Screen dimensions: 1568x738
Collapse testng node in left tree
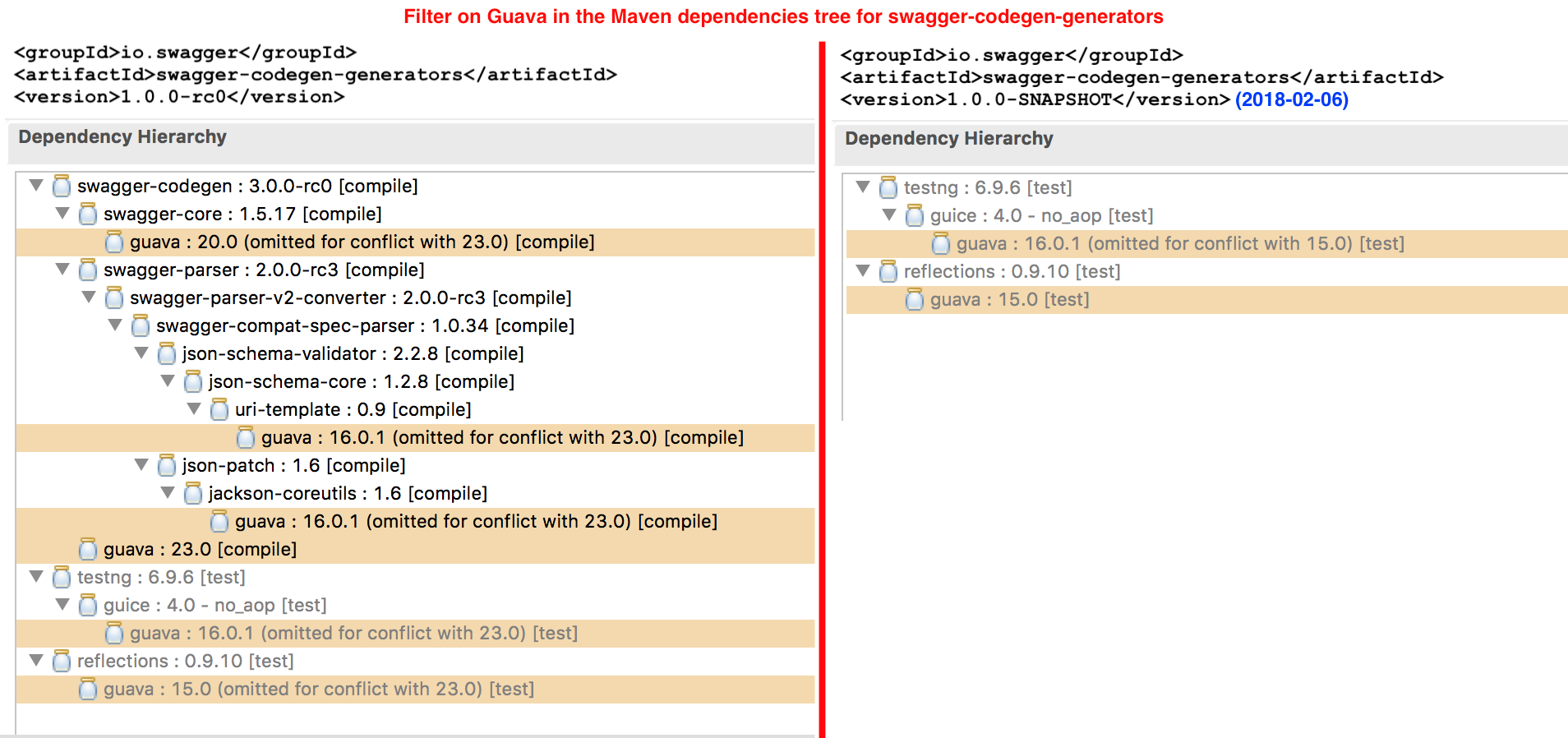click(36, 576)
